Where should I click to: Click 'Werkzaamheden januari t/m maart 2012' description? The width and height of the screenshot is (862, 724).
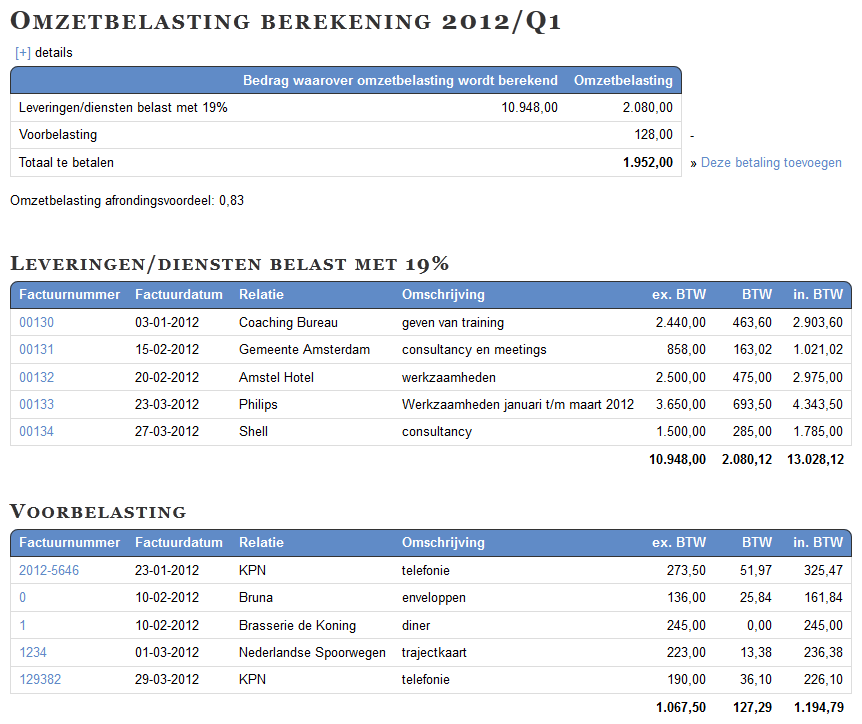pyautogui.click(x=517, y=405)
